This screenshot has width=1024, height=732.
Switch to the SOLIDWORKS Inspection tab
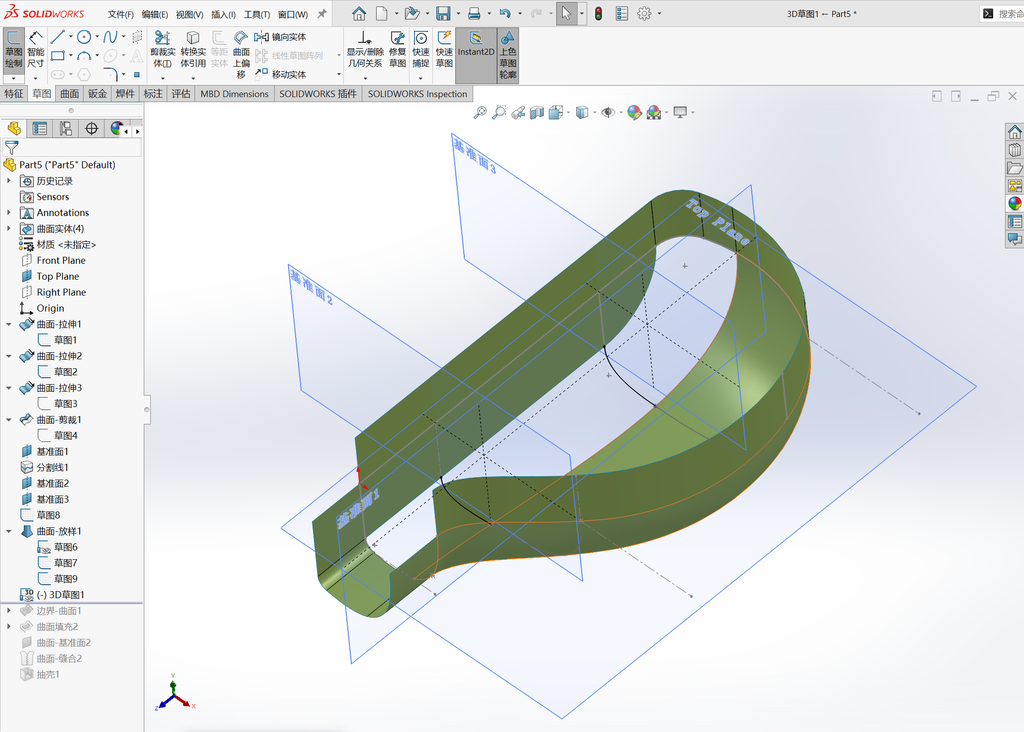tap(417, 94)
